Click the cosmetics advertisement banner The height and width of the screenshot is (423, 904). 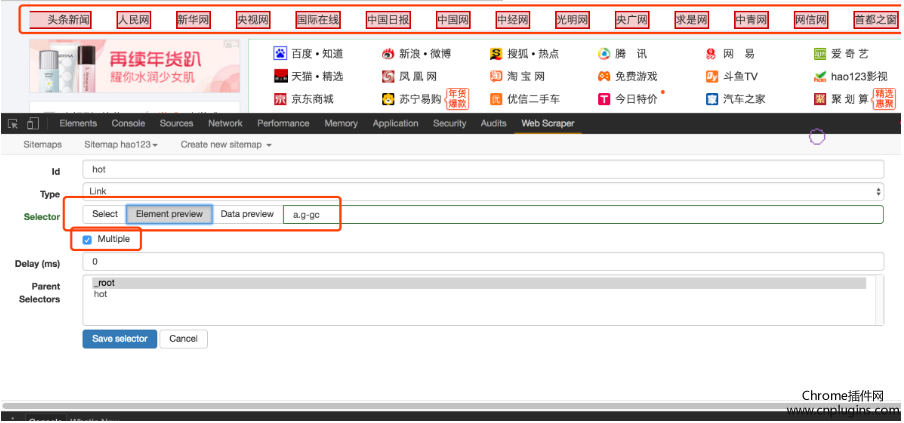[134, 66]
